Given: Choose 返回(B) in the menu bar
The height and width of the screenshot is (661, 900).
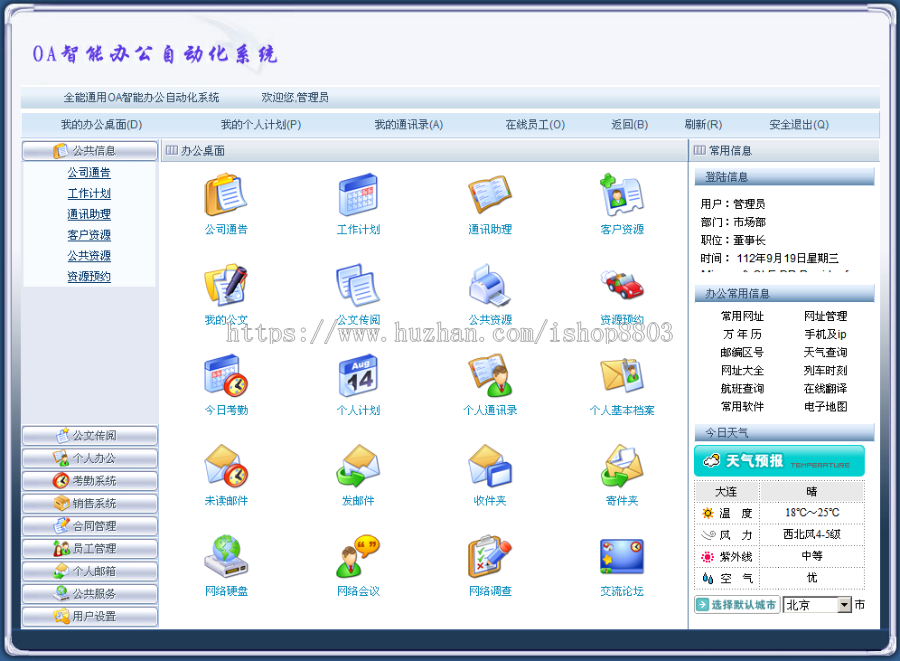Looking at the screenshot, I should 630,125.
